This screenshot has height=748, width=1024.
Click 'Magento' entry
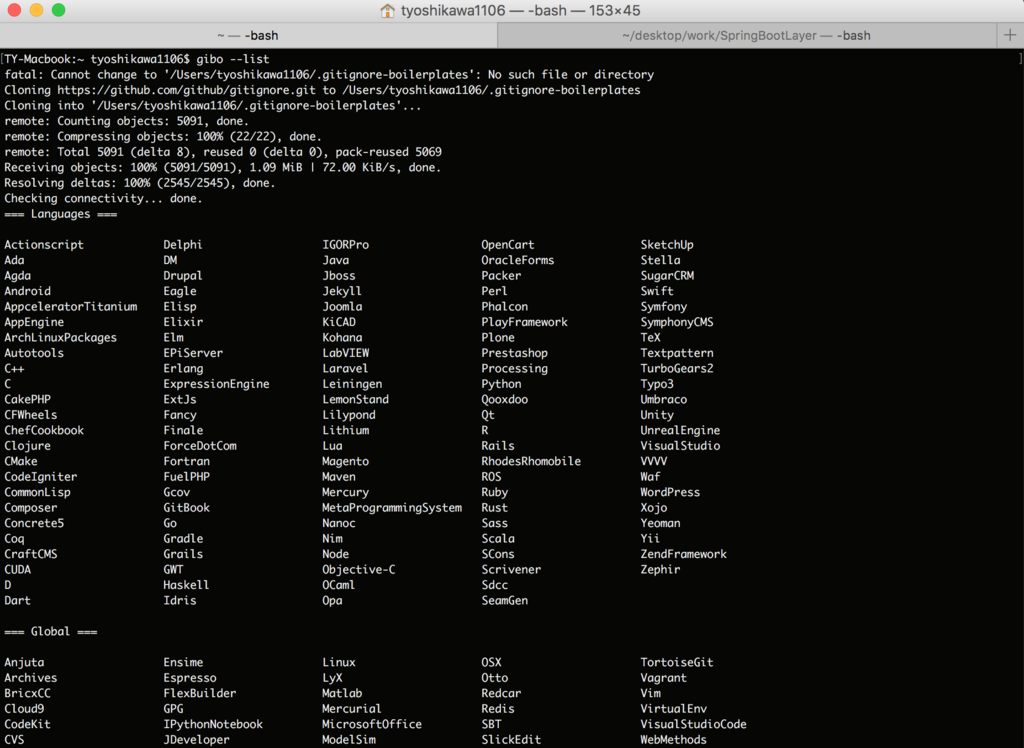(x=345, y=461)
